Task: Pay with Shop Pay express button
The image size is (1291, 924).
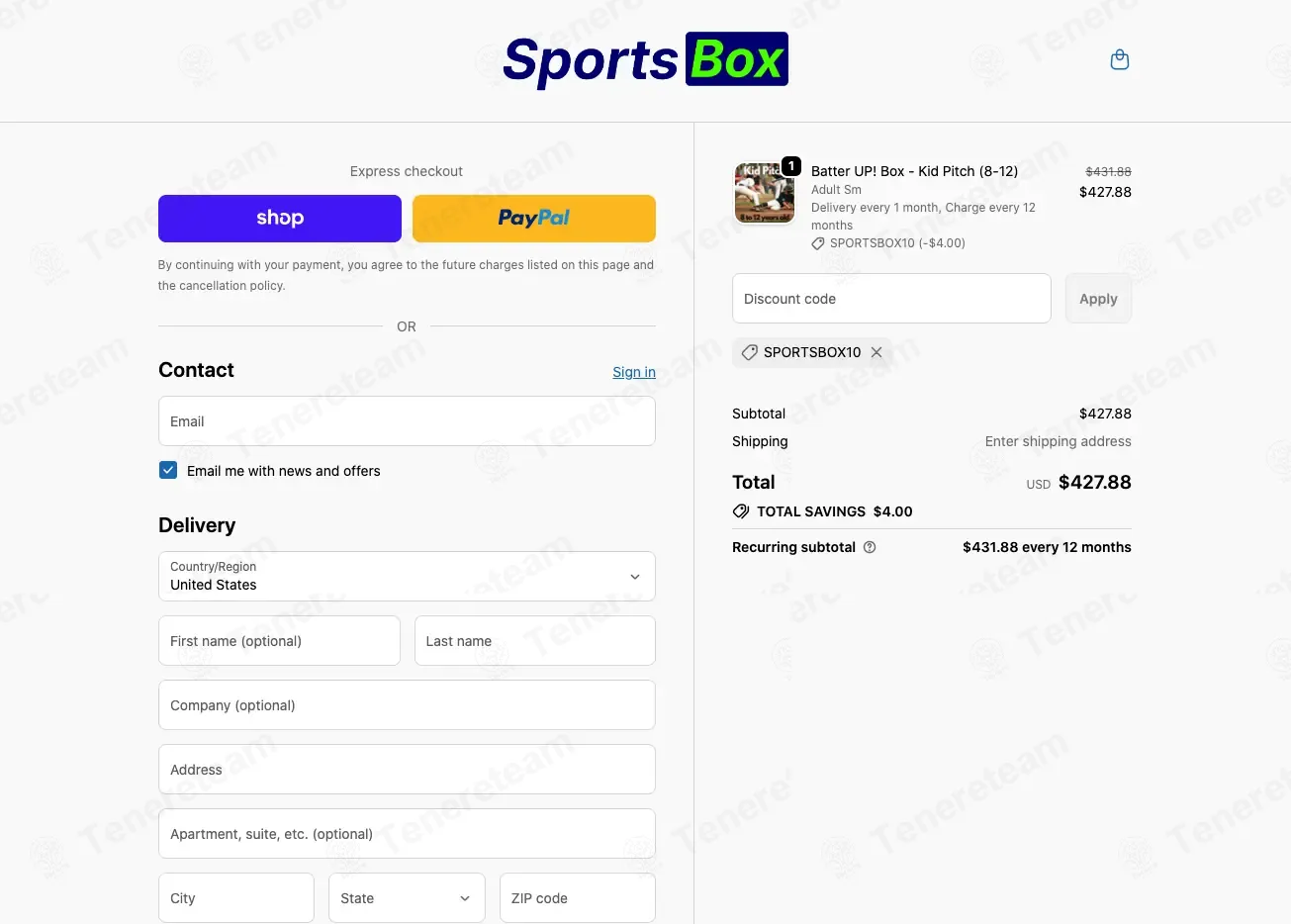Action: pos(280,219)
